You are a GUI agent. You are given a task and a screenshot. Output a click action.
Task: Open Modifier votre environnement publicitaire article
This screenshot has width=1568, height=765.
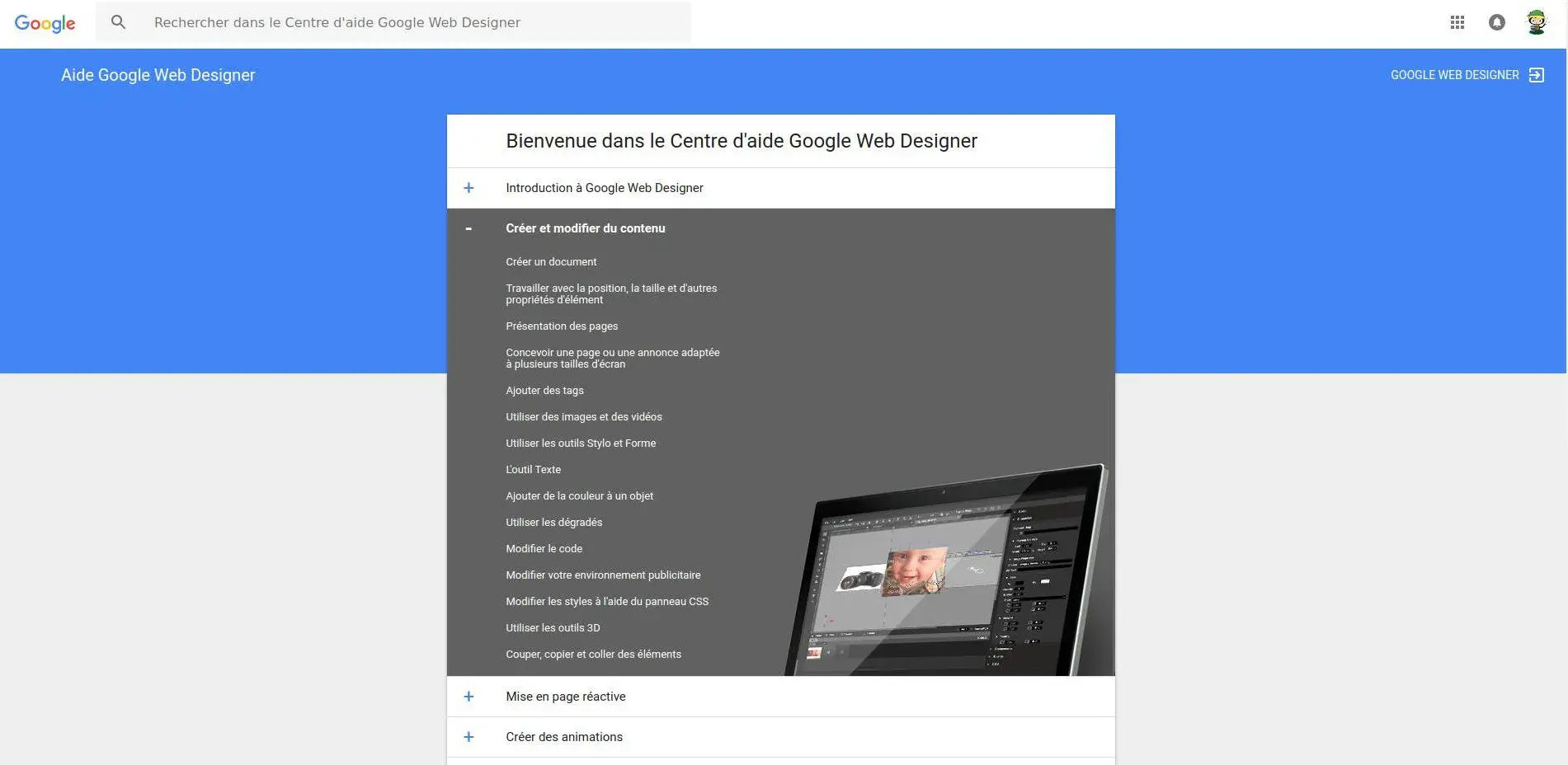pyautogui.click(x=603, y=575)
